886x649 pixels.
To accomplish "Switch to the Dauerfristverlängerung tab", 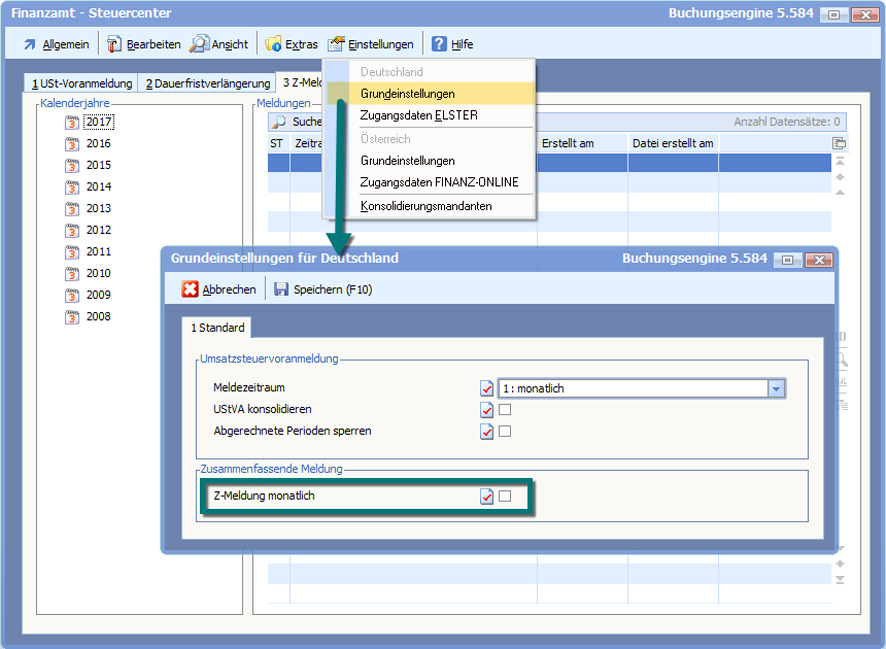I will pyautogui.click(x=207, y=83).
